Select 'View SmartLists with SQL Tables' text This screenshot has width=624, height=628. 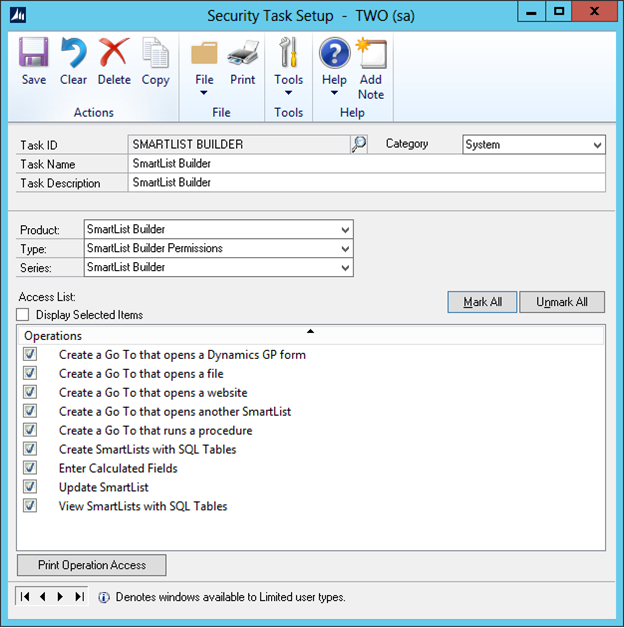coord(143,506)
